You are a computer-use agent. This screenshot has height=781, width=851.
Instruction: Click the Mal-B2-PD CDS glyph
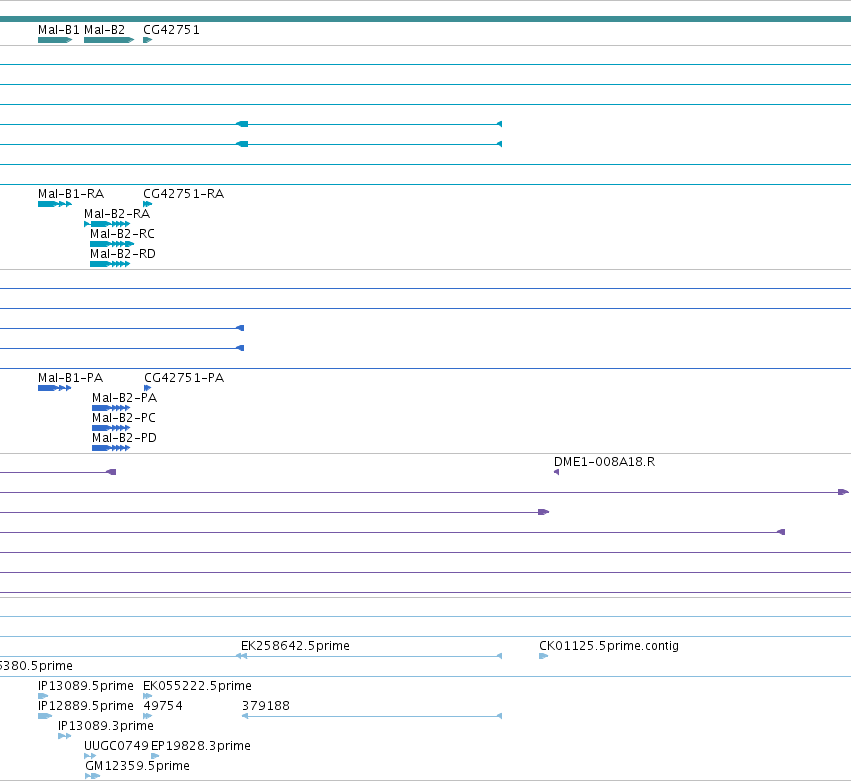click(111, 448)
